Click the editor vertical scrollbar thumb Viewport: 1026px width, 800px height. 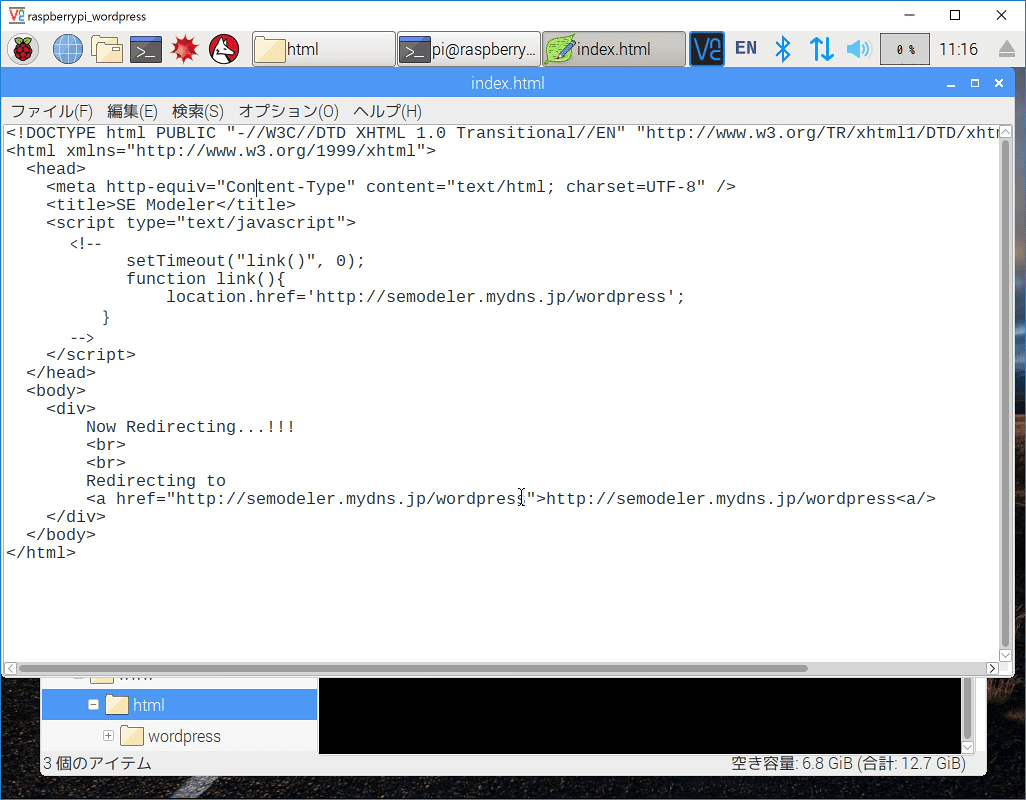(x=1005, y=393)
